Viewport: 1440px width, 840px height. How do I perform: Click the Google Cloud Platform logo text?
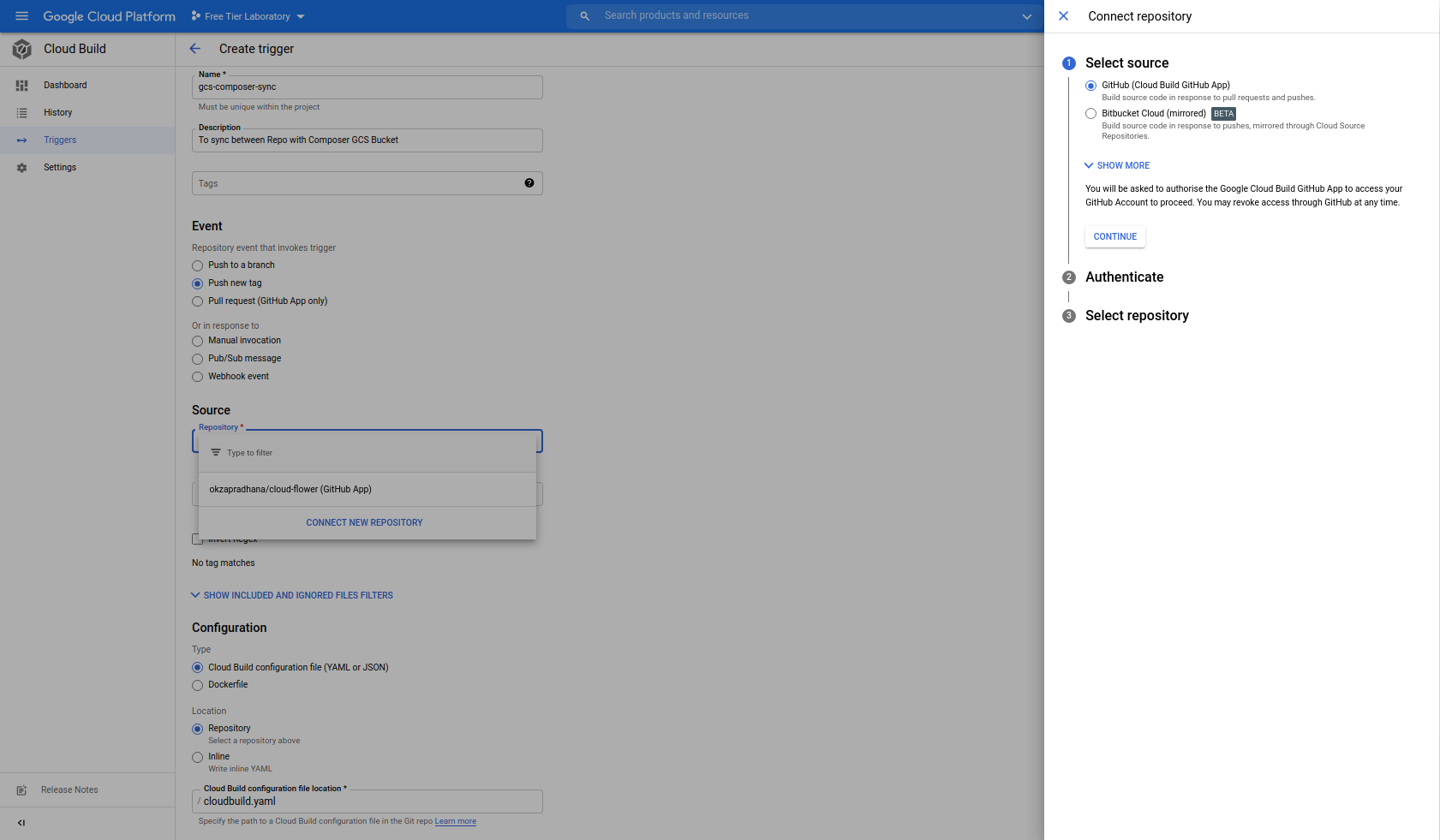110,16
